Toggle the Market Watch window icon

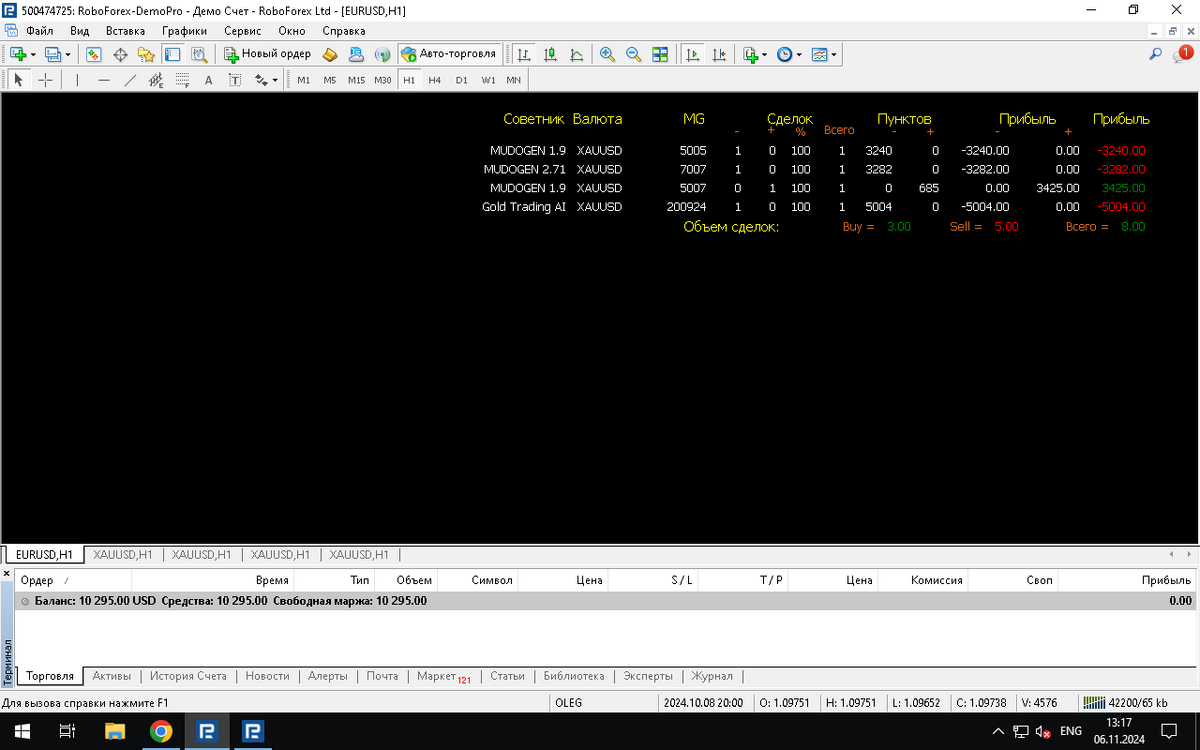click(94, 54)
